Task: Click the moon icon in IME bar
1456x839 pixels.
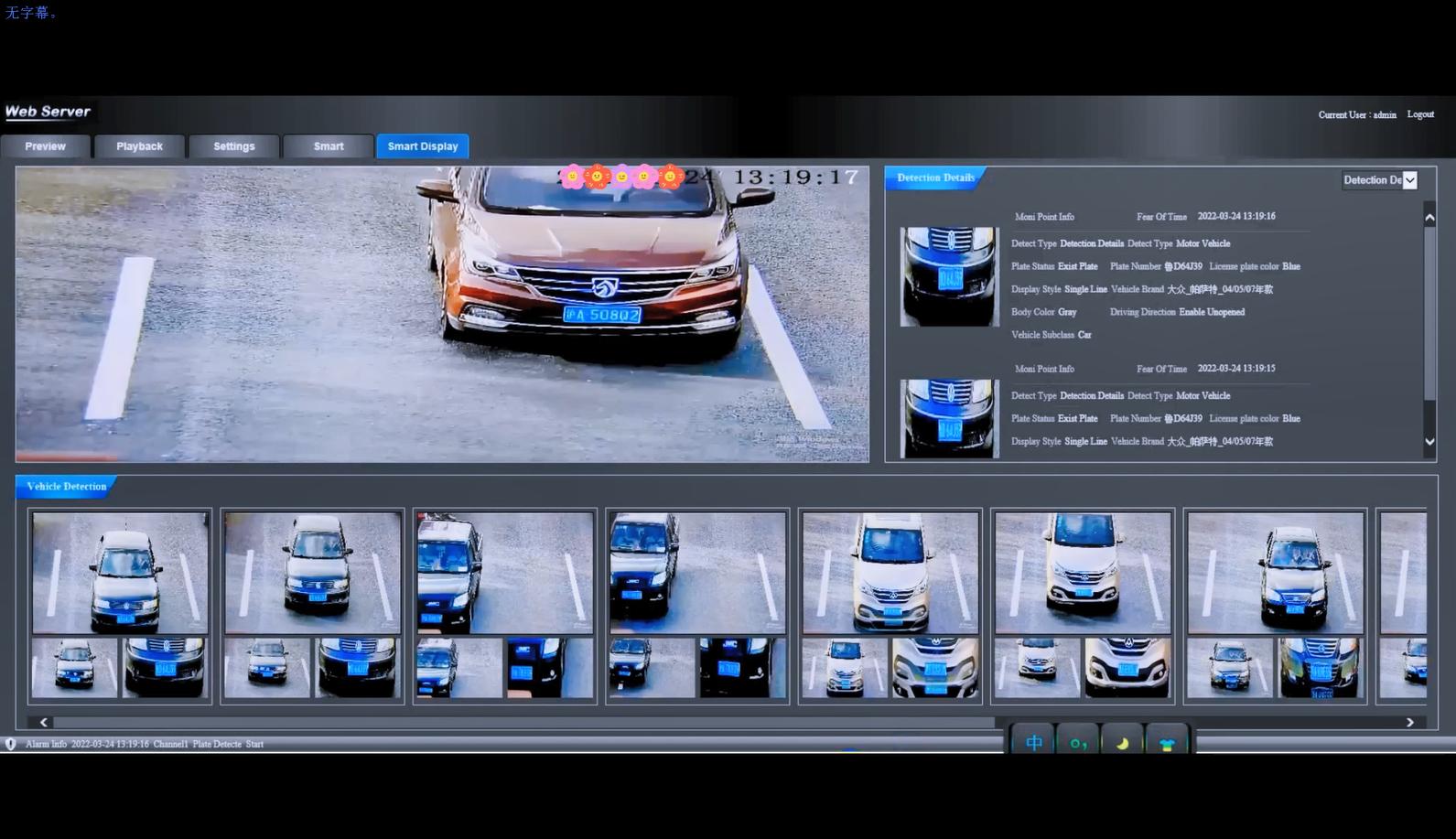Action: pos(1122,744)
